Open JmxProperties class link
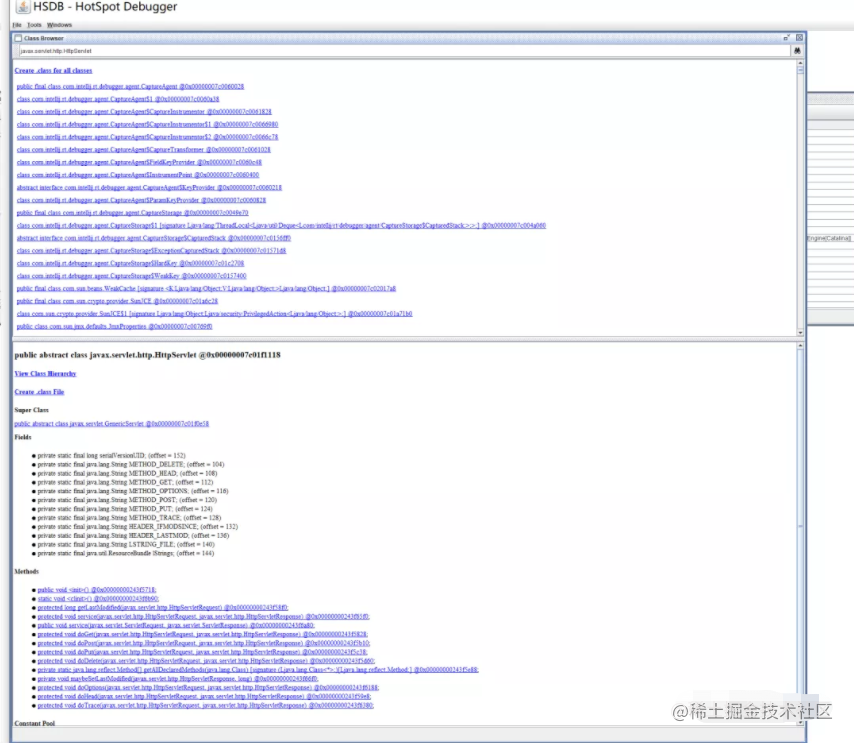 (x=114, y=326)
